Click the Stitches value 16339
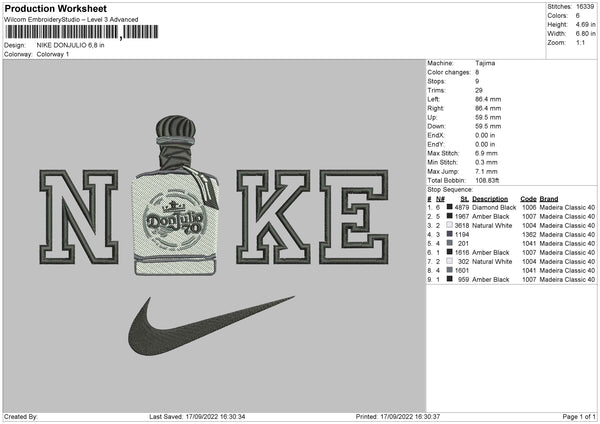 pyautogui.click(x=585, y=7)
